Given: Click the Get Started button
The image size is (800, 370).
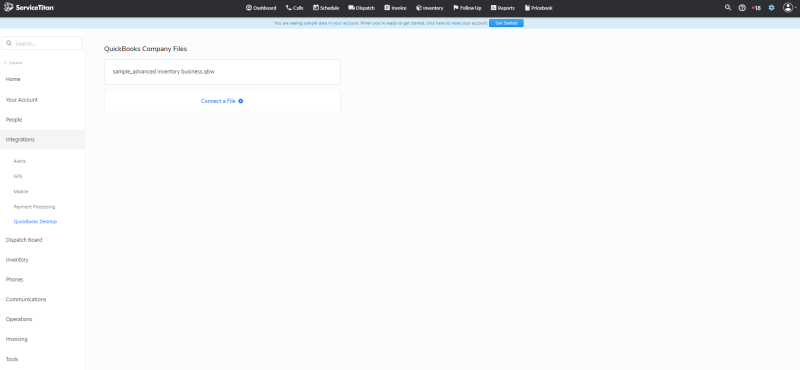Looking at the screenshot, I should 506,23.
